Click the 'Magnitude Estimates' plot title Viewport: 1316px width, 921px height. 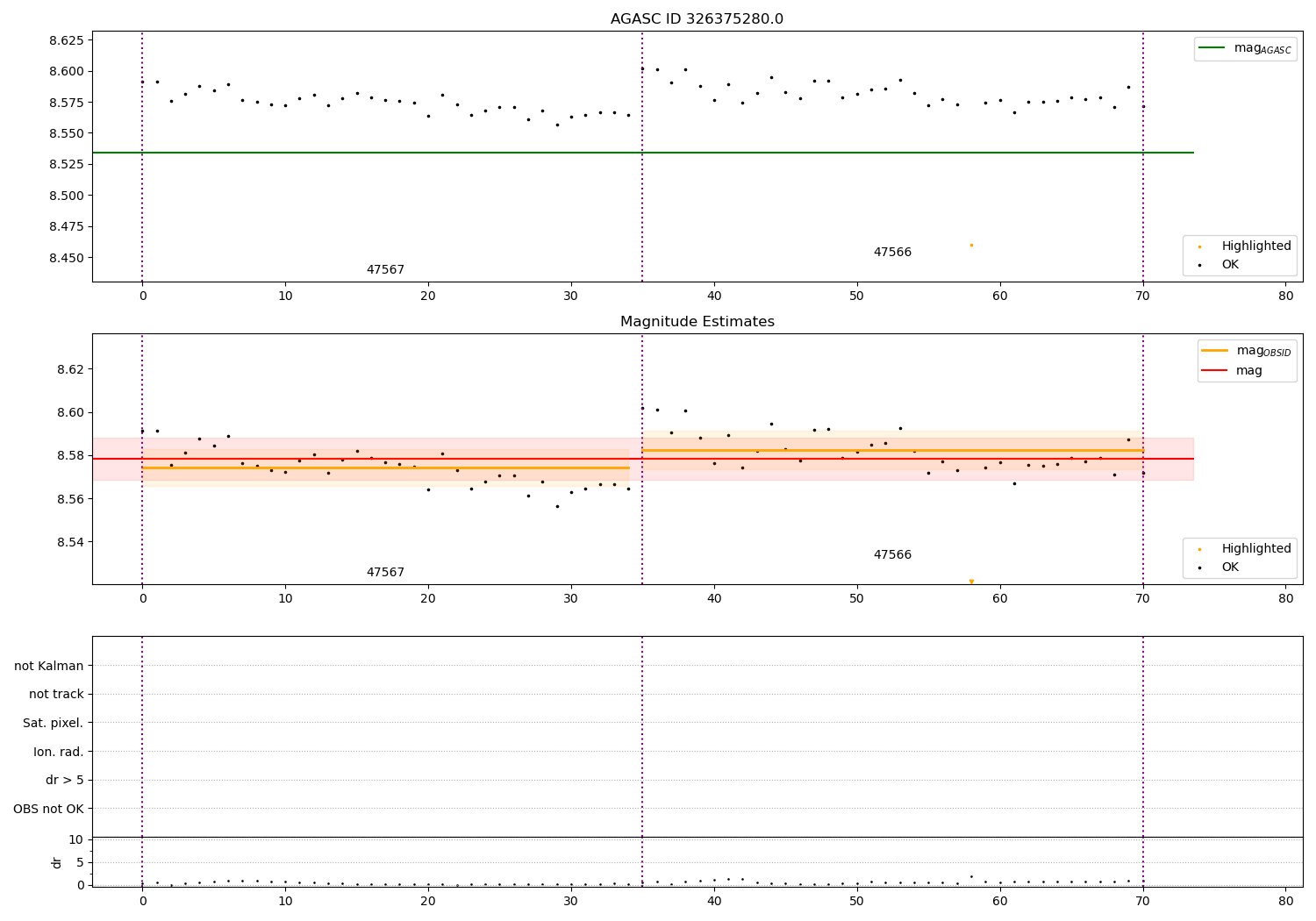coord(697,322)
